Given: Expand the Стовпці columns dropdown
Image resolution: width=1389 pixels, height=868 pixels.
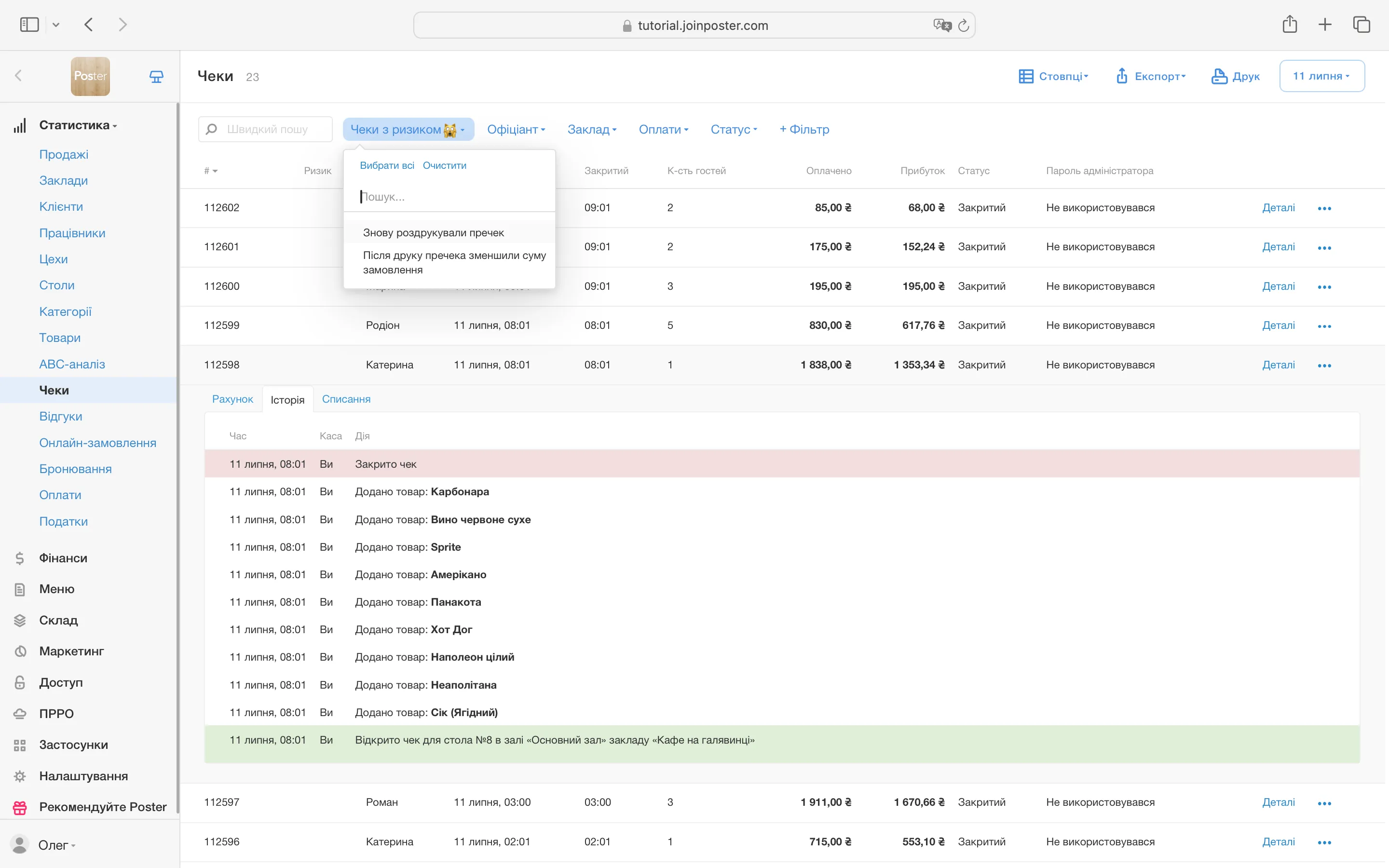Looking at the screenshot, I should [x=1053, y=76].
